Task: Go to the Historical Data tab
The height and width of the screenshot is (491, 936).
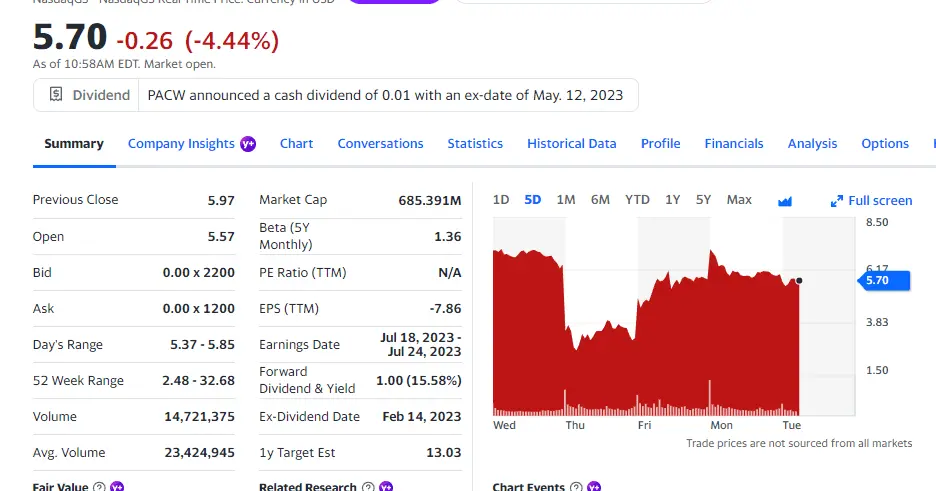Action: point(572,144)
